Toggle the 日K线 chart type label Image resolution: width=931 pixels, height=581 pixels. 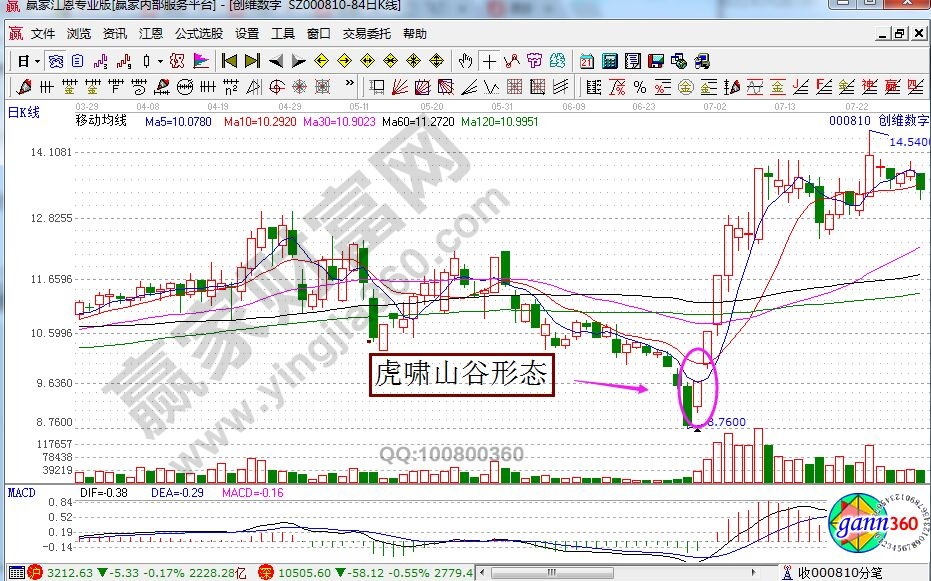(24, 111)
